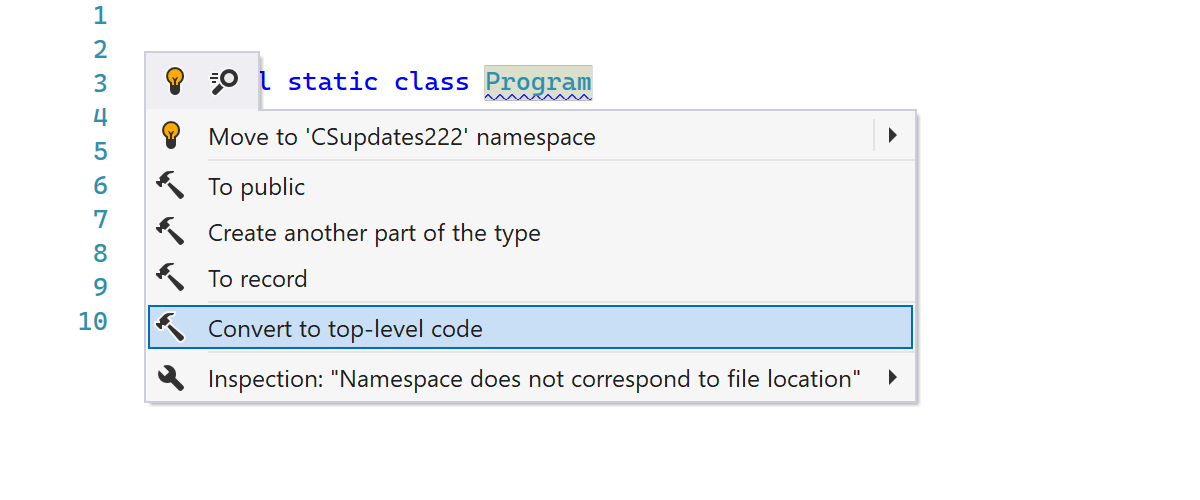Click the lightbulb quick-actions icon in the toolbar
Viewport: 1200px width, 500px height.
pos(175,81)
